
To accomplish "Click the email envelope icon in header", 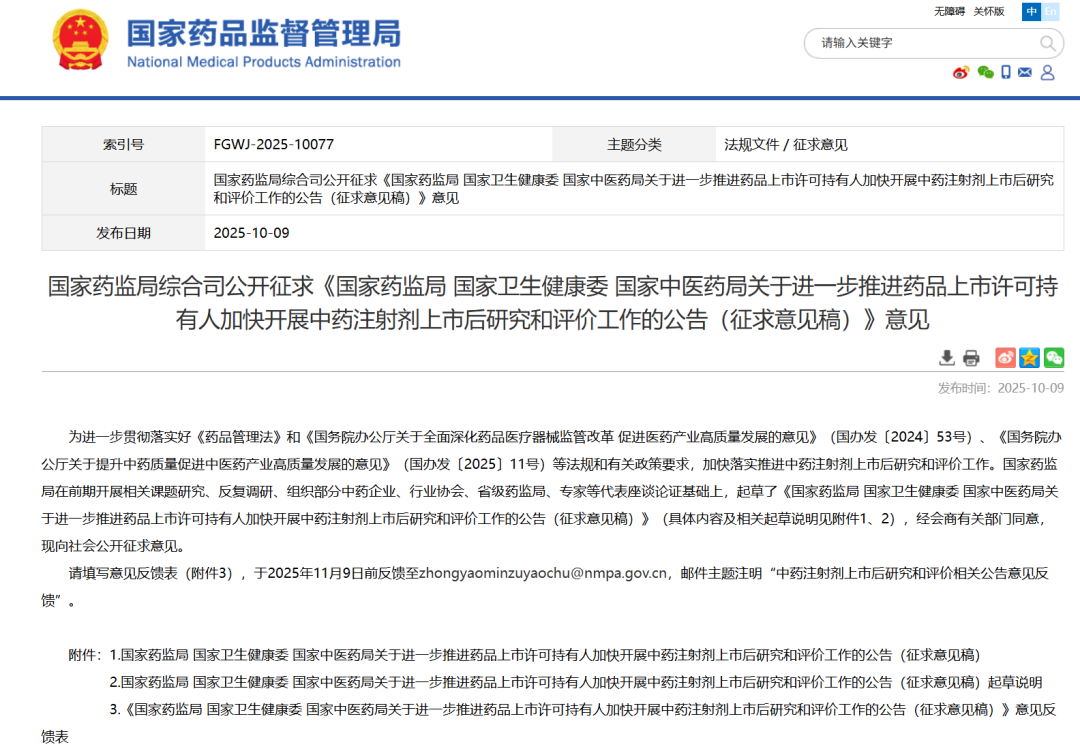I will [x=1025, y=72].
